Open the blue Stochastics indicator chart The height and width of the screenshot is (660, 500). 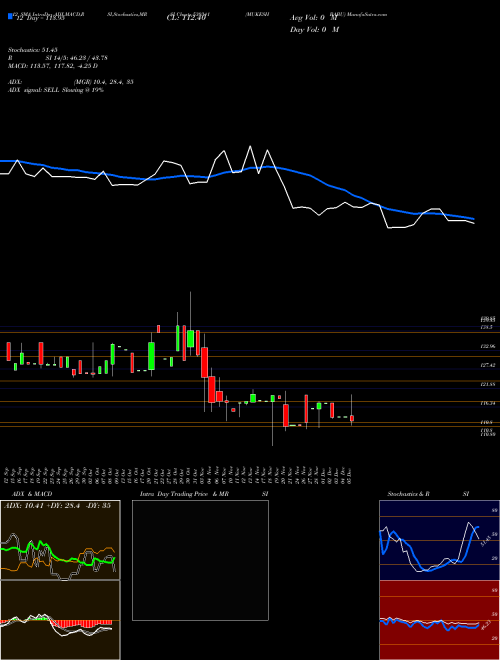tap(439, 540)
